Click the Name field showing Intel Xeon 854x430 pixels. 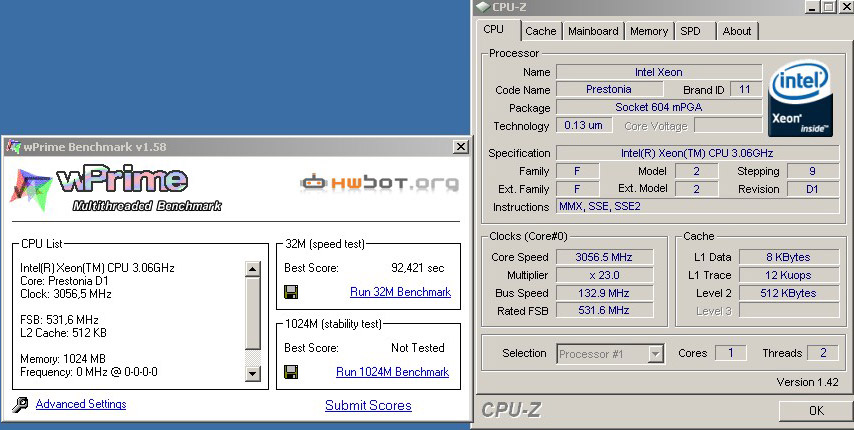658,72
